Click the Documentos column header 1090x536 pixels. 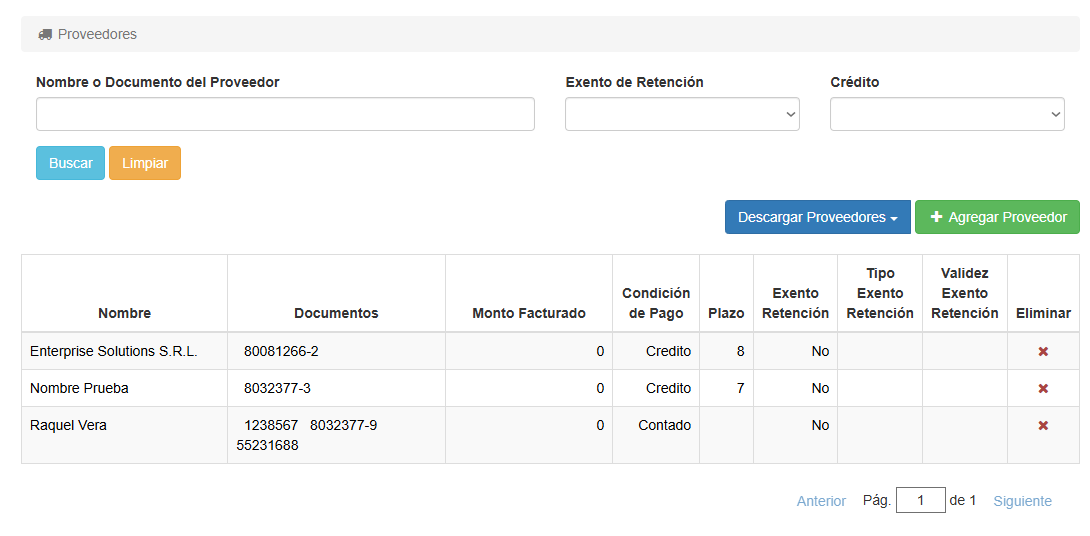[336, 313]
